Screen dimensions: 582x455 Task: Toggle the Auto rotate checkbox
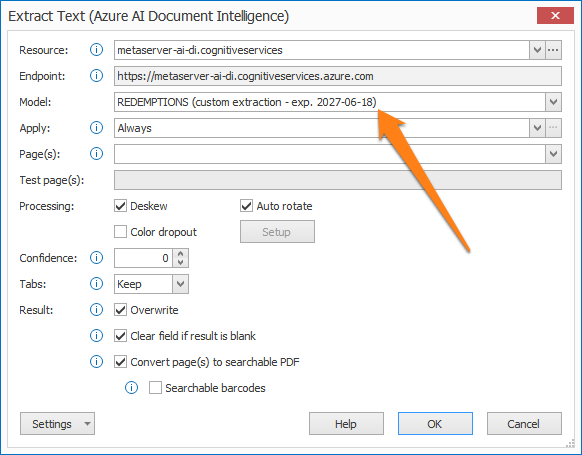[x=246, y=206]
